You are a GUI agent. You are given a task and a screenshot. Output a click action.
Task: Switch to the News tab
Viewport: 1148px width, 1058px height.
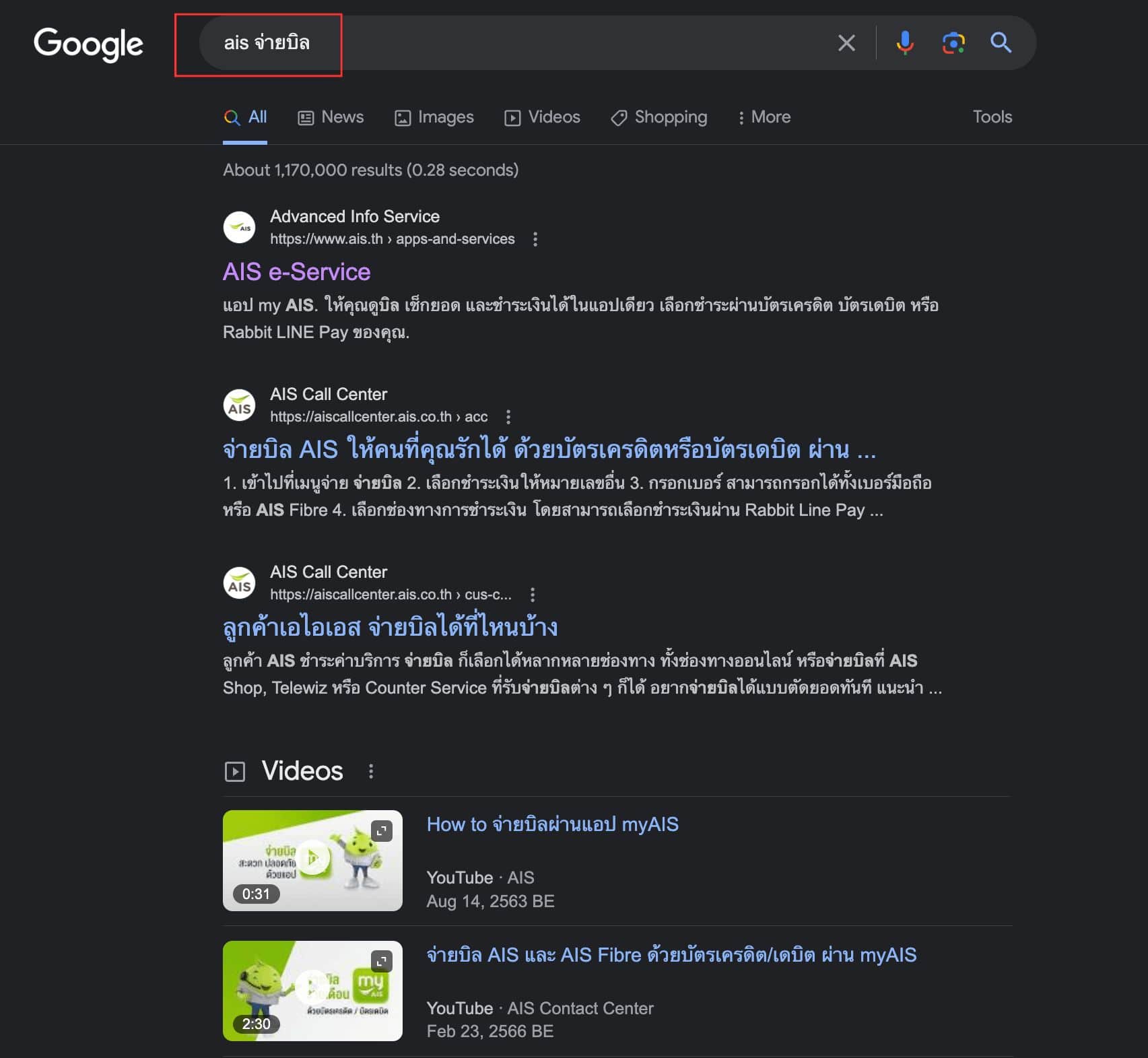point(331,117)
